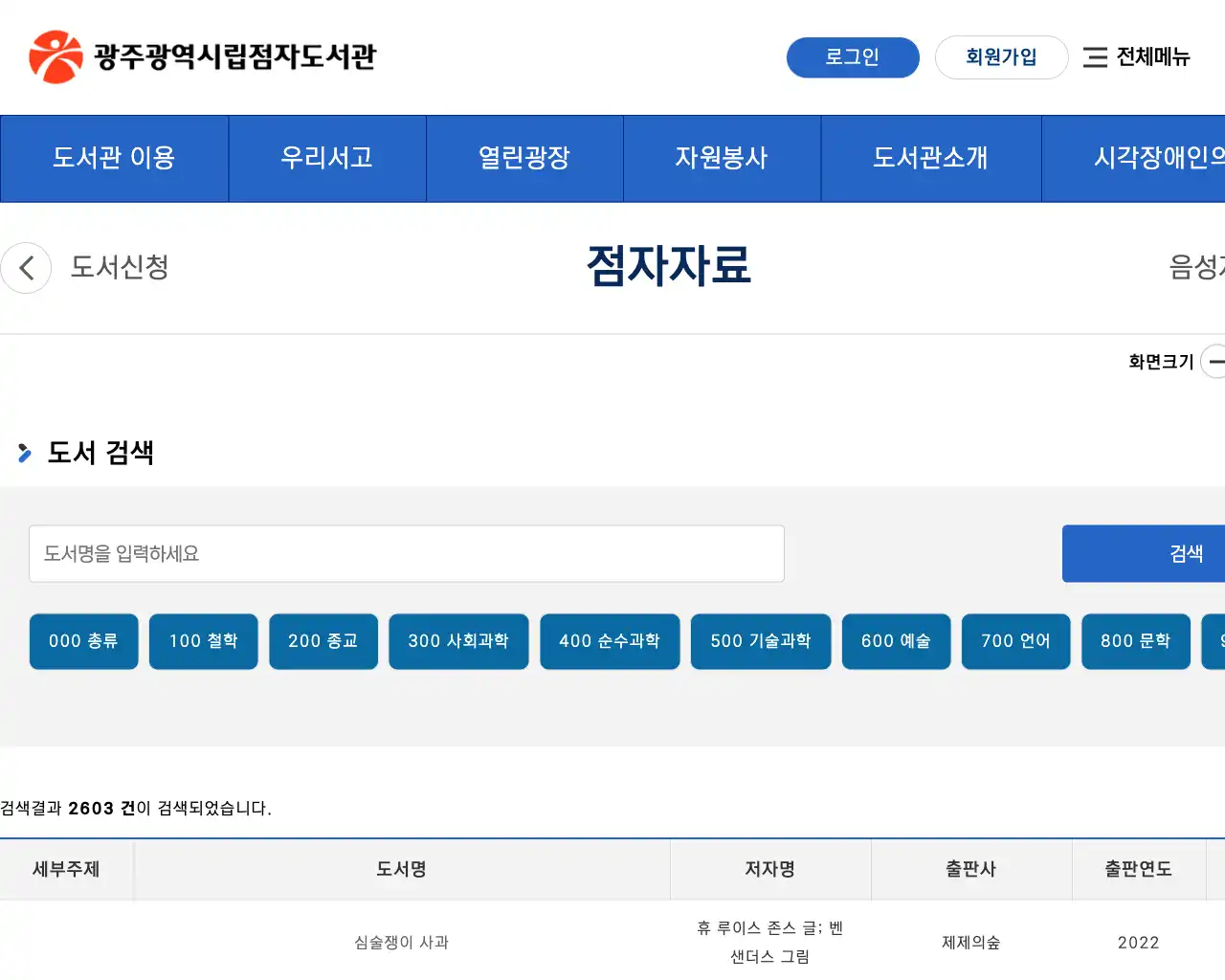Select the 400 순수과학 category filter
The height and width of the screenshot is (980, 1225).
tap(610, 641)
